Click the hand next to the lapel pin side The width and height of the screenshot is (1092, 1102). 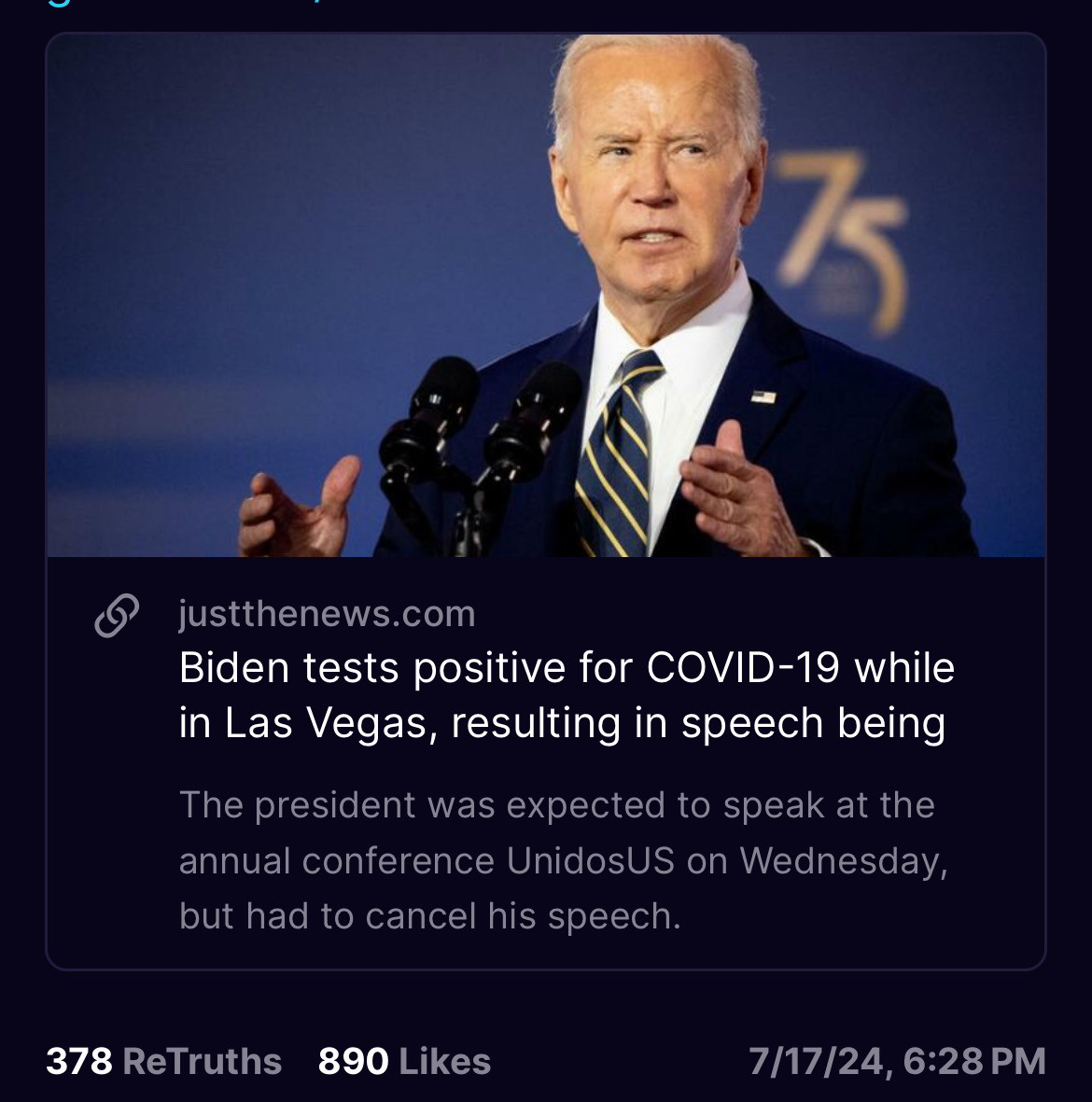(x=738, y=492)
